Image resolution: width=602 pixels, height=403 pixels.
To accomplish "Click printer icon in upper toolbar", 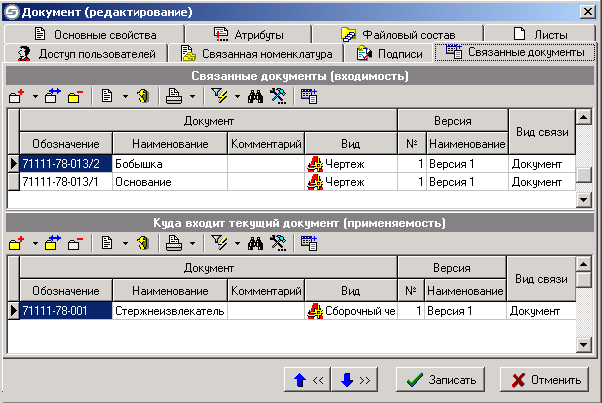I will pyautogui.click(x=173, y=96).
